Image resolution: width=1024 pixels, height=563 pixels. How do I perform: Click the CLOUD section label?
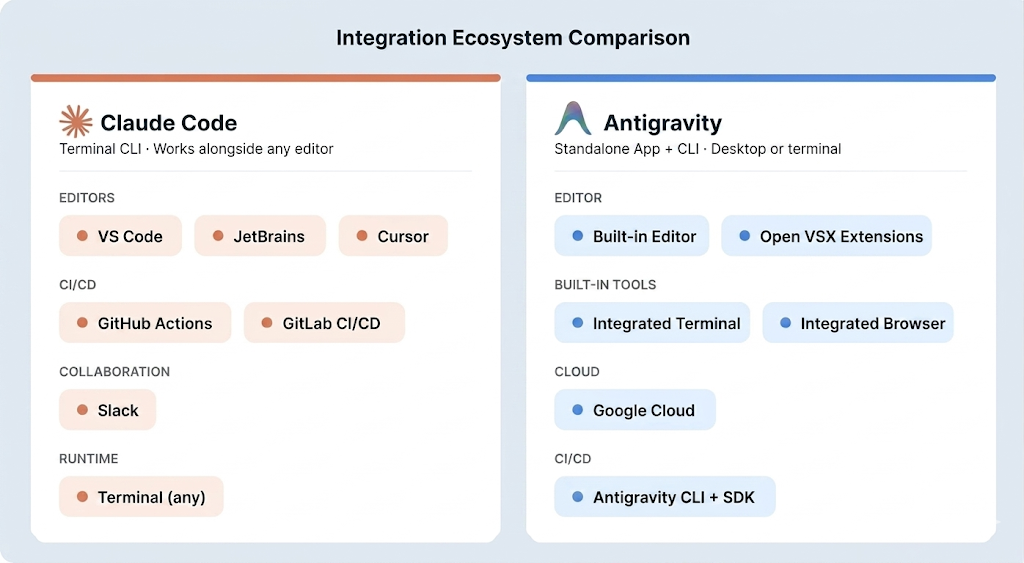click(577, 372)
